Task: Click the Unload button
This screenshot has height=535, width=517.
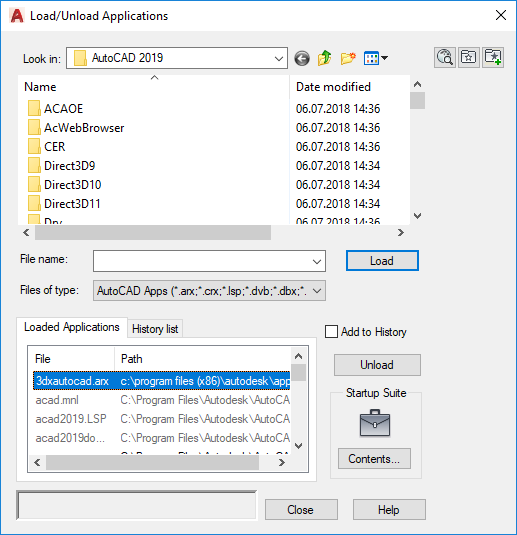Action: pyautogui.click(x=377, y=365)
